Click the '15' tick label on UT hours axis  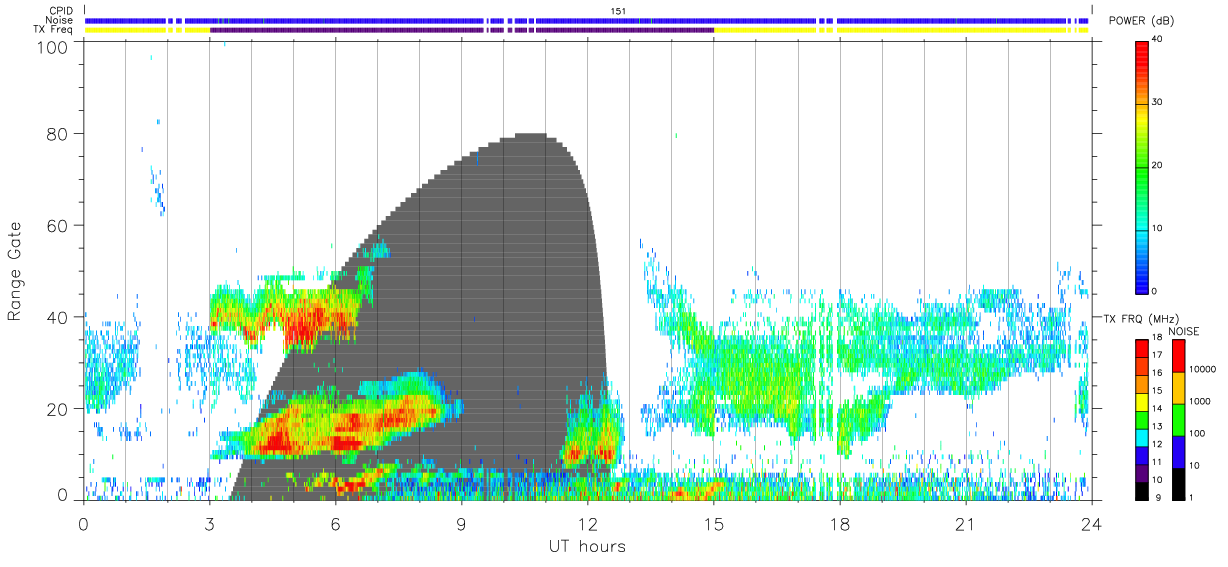713,525
